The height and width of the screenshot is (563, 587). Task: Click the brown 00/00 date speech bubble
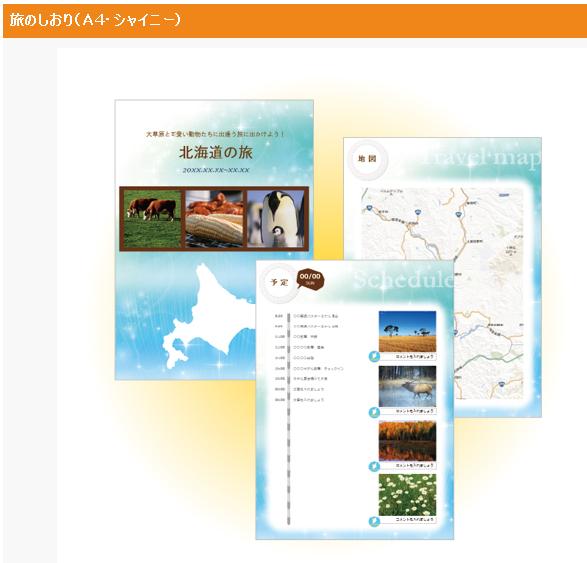pos(310,279)
